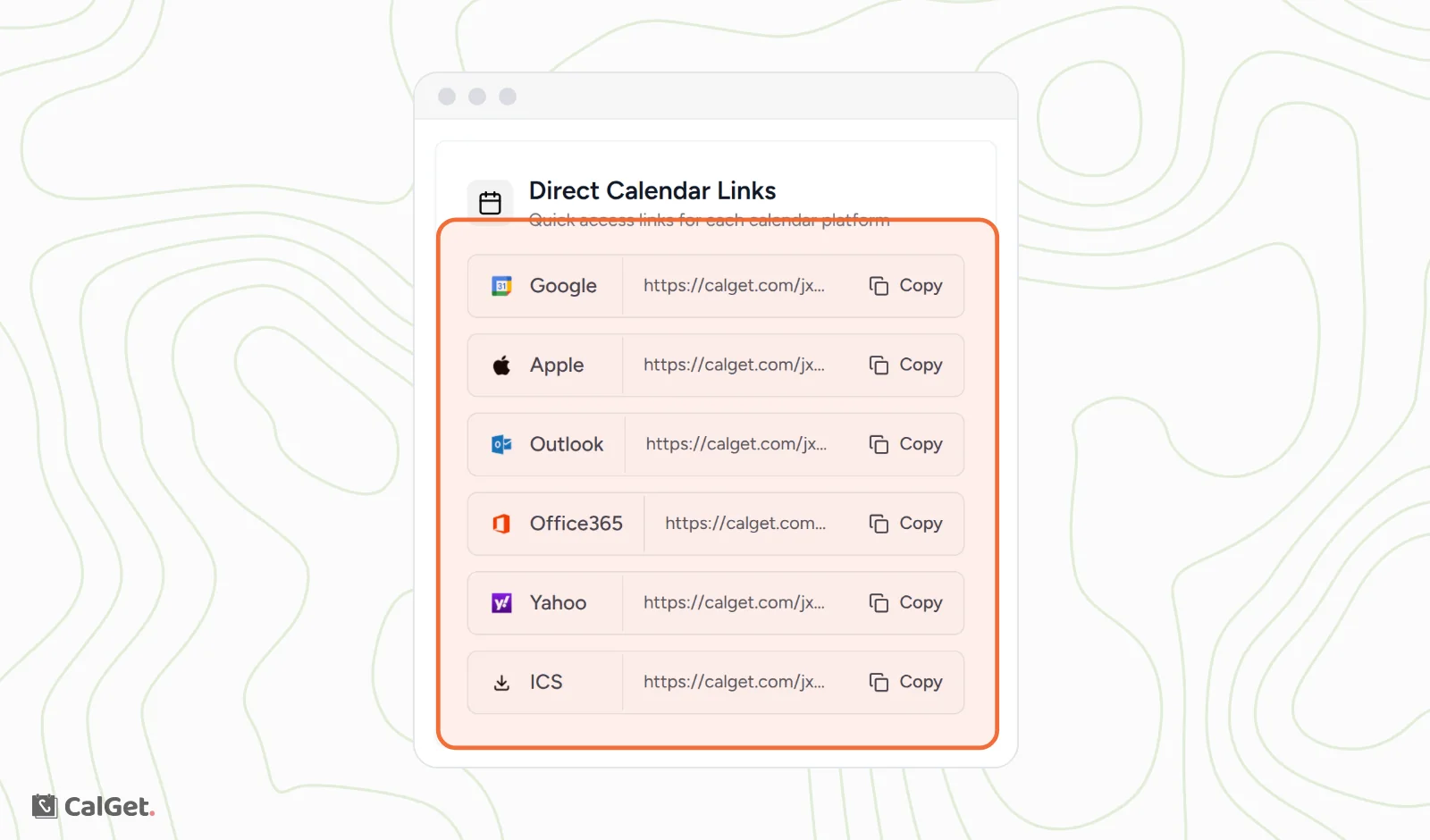Viewport: 1430px width, 840px height.
Task: Click the Google label
Action: pos(563,286)
